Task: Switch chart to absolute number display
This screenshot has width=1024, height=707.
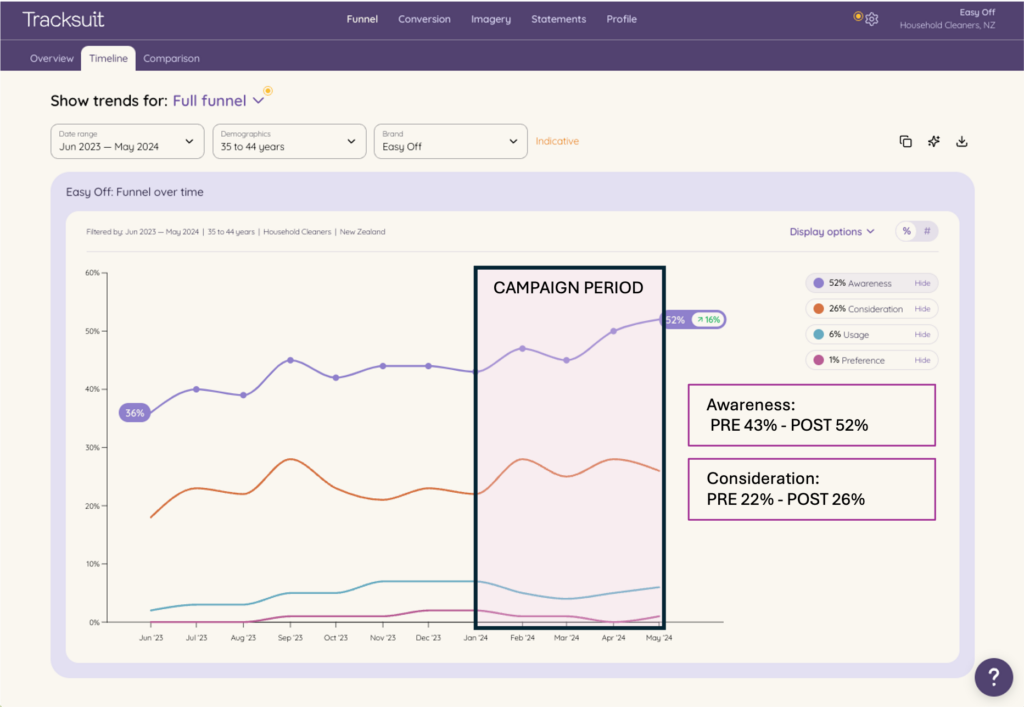Action: coord(927,231)
